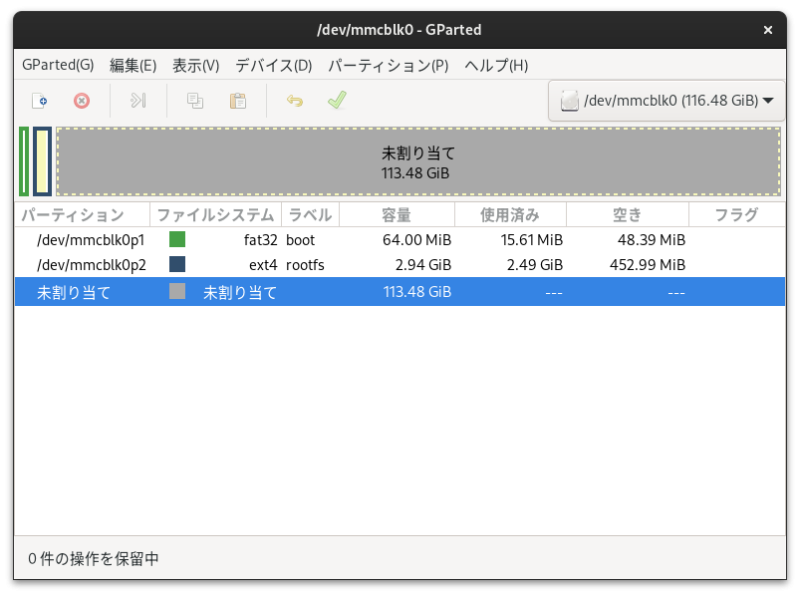Click the Copy partition icon
The image size is (800, 595).
point(195,101)
